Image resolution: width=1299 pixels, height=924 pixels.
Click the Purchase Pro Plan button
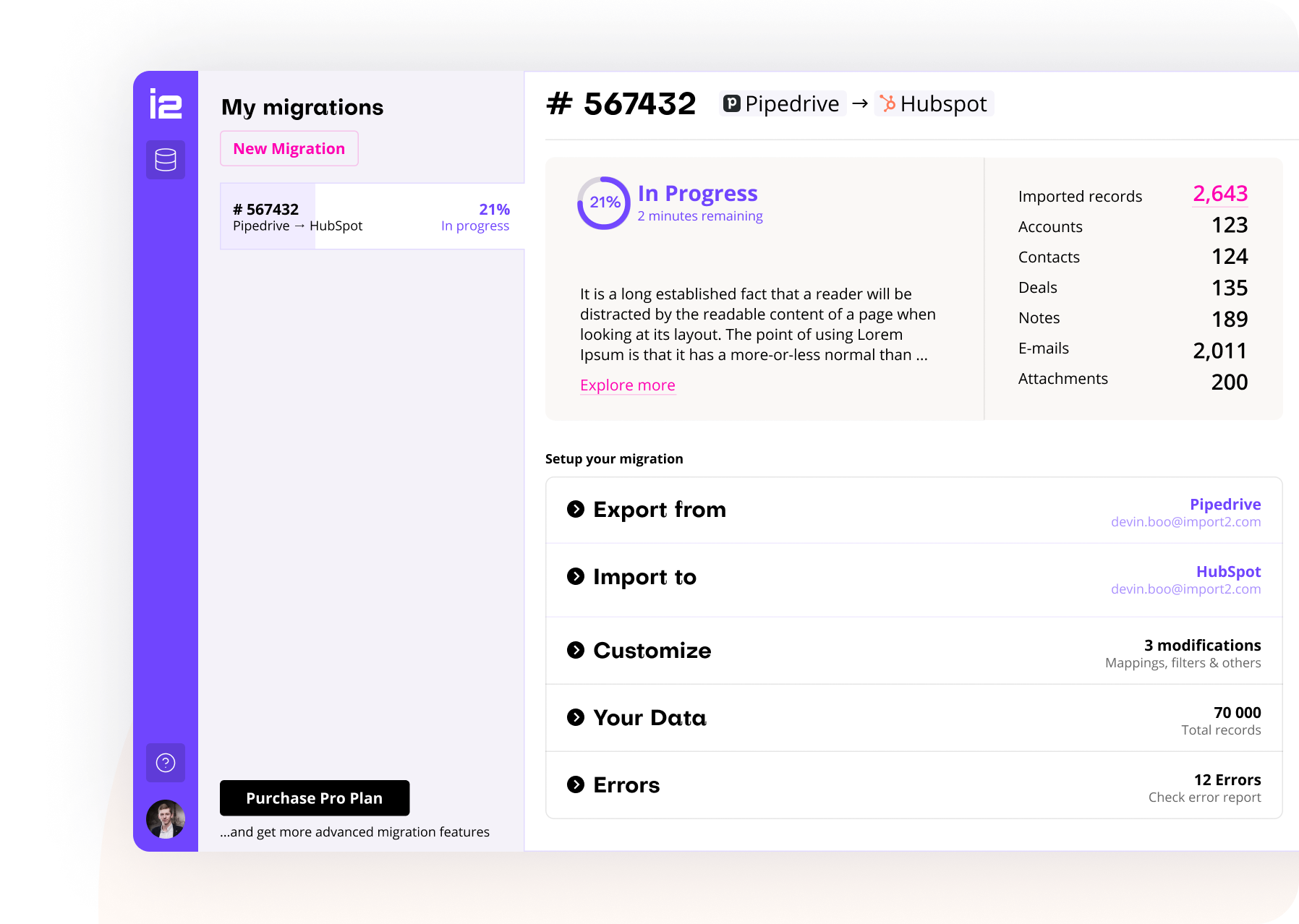[314, 797]
